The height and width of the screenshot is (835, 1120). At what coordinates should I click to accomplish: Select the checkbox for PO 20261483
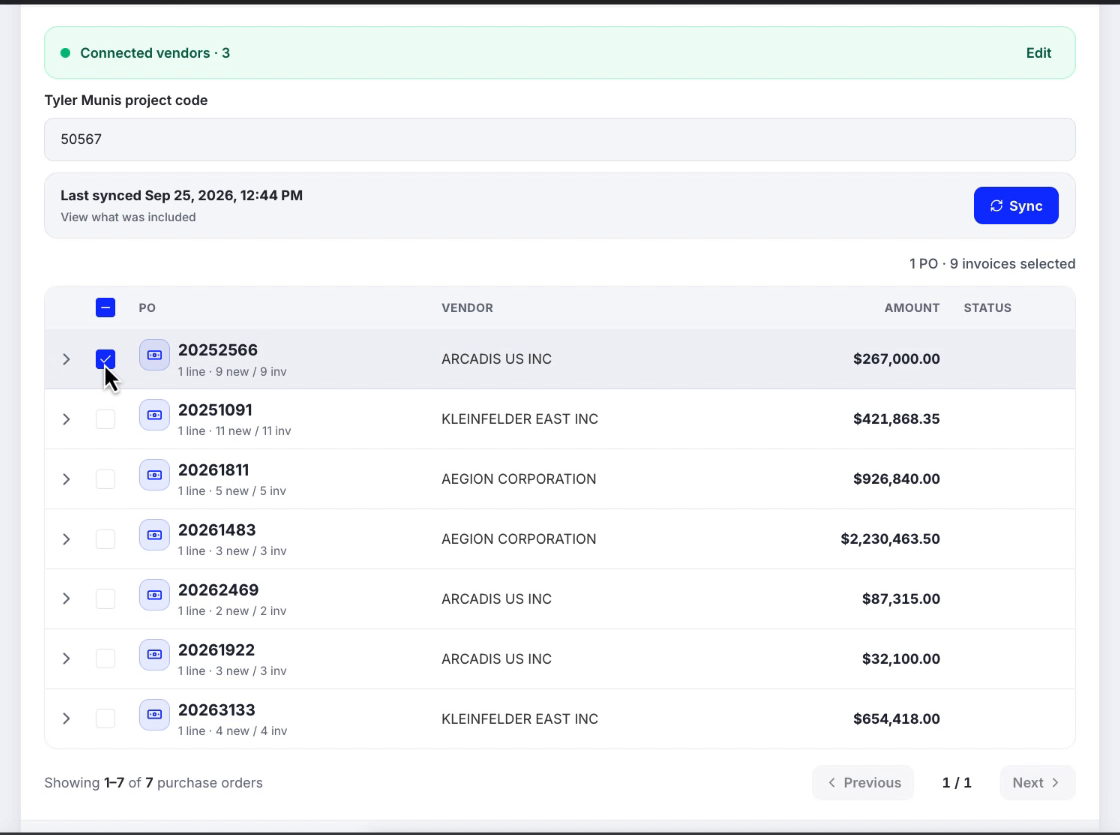point(105,539)
